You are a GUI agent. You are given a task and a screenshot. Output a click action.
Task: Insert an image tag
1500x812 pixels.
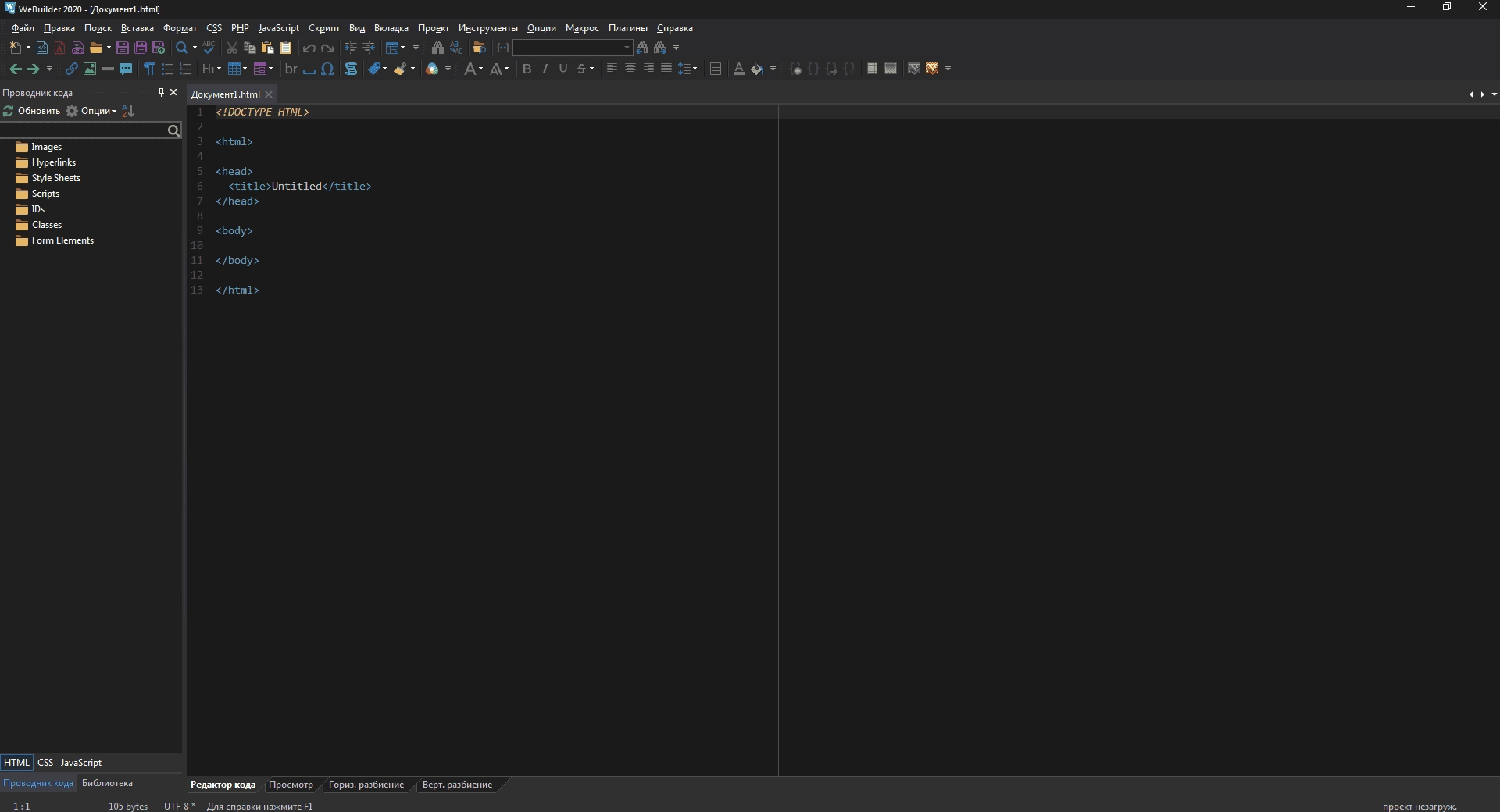(90, 69)
